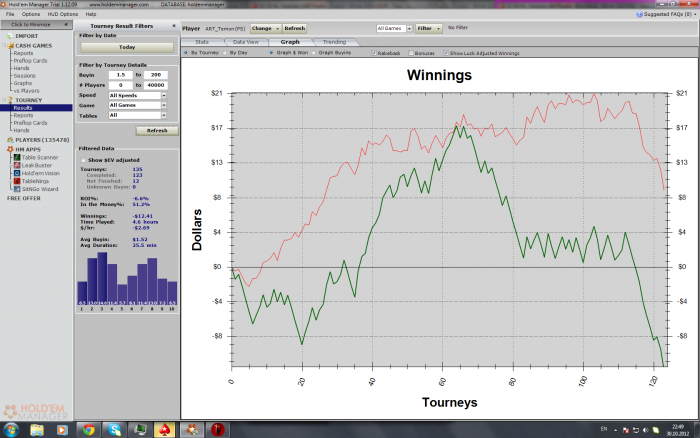Toggle Show Luck Adjusted Winnings checkbox
Viewport: 700px width, 438px height.
tap(446, 53)
